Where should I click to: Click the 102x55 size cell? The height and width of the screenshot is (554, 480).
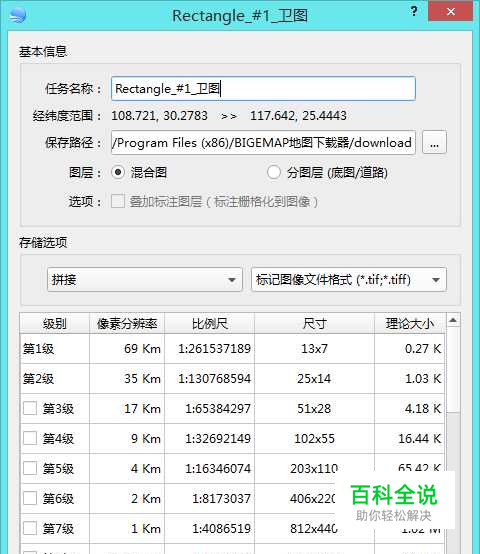pos(314,439)
